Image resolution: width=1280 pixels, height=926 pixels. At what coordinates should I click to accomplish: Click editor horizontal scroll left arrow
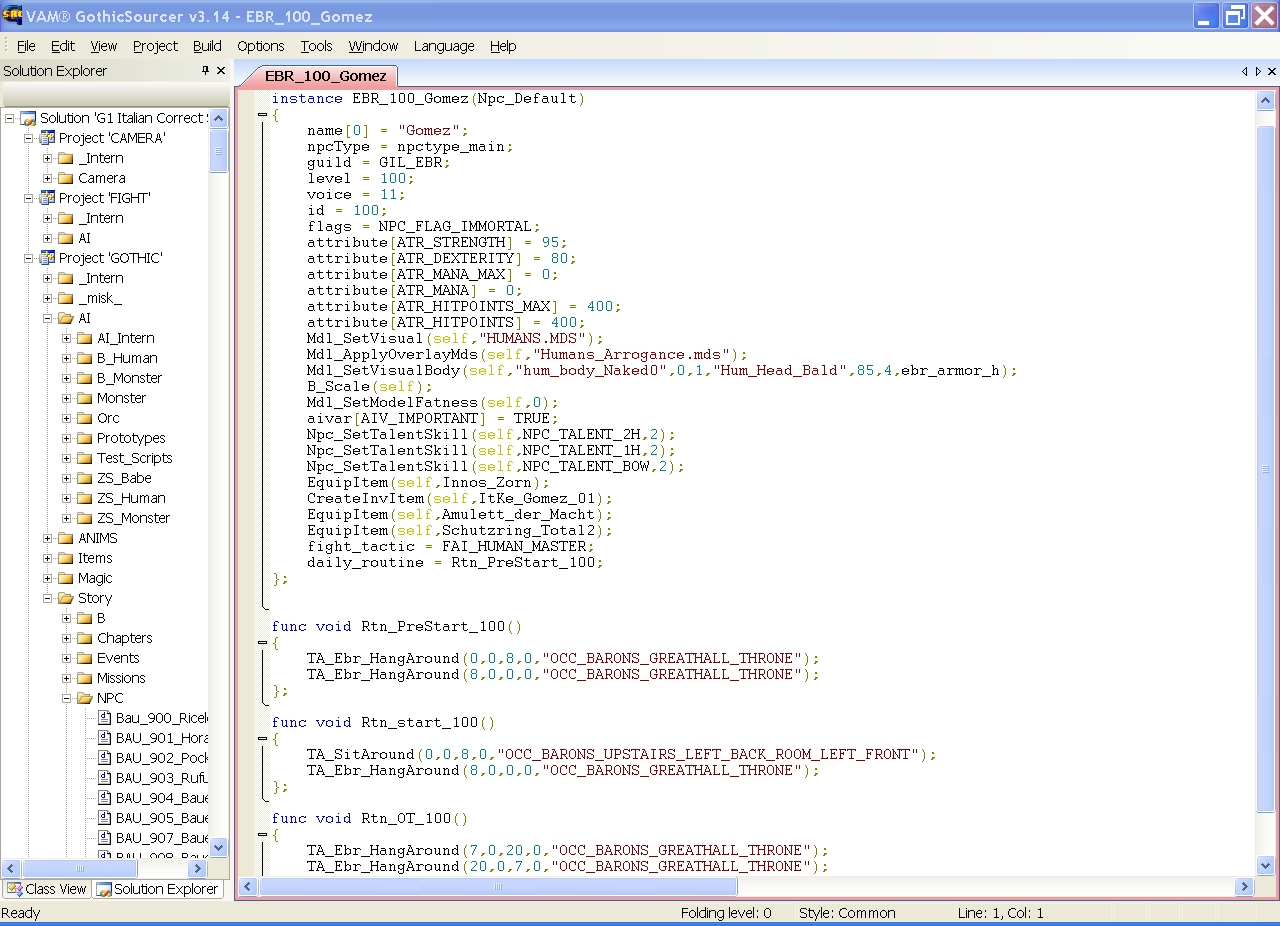[x=248, y=886]
